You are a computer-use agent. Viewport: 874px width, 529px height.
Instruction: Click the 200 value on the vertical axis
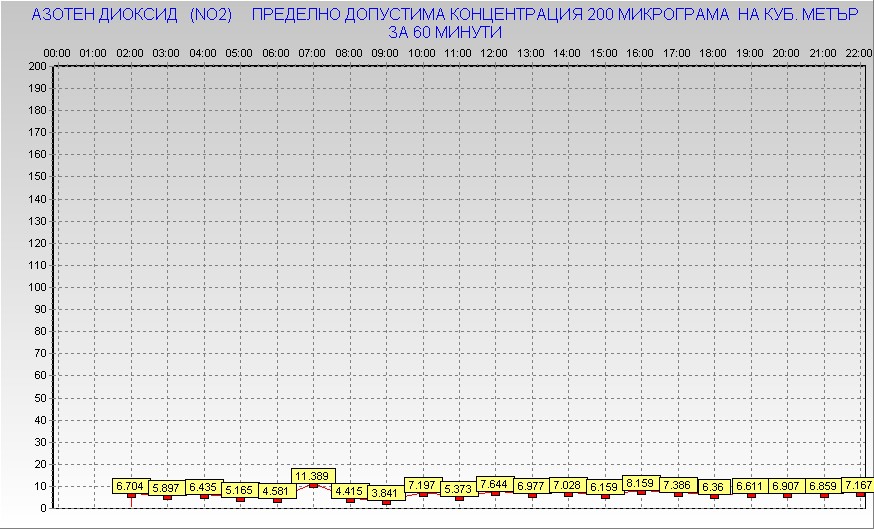coord(37,67)
